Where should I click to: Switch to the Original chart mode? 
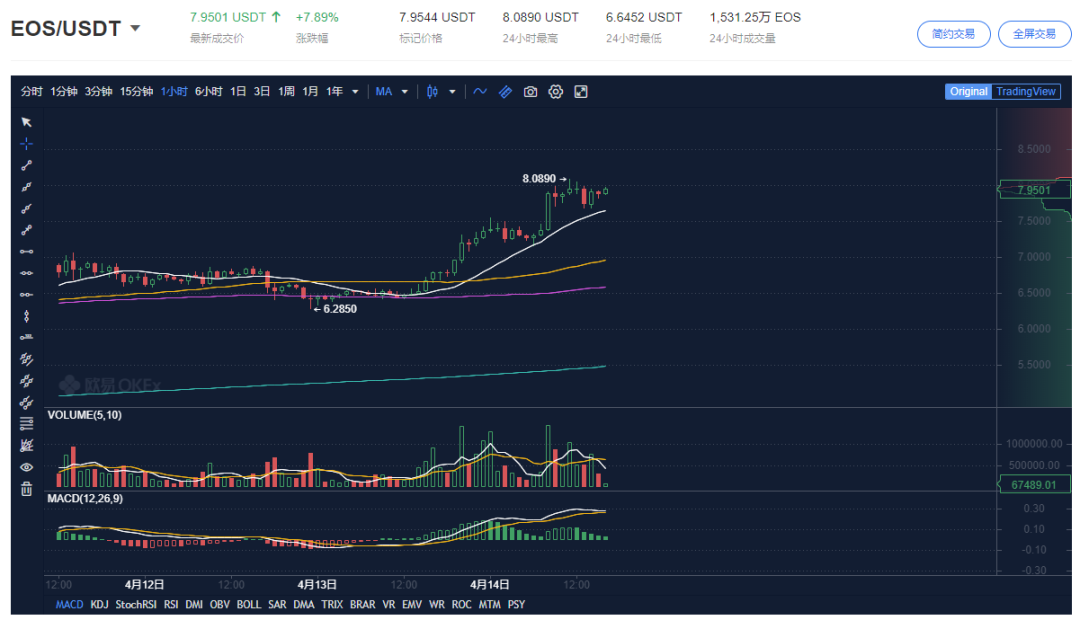click(968, 92)
